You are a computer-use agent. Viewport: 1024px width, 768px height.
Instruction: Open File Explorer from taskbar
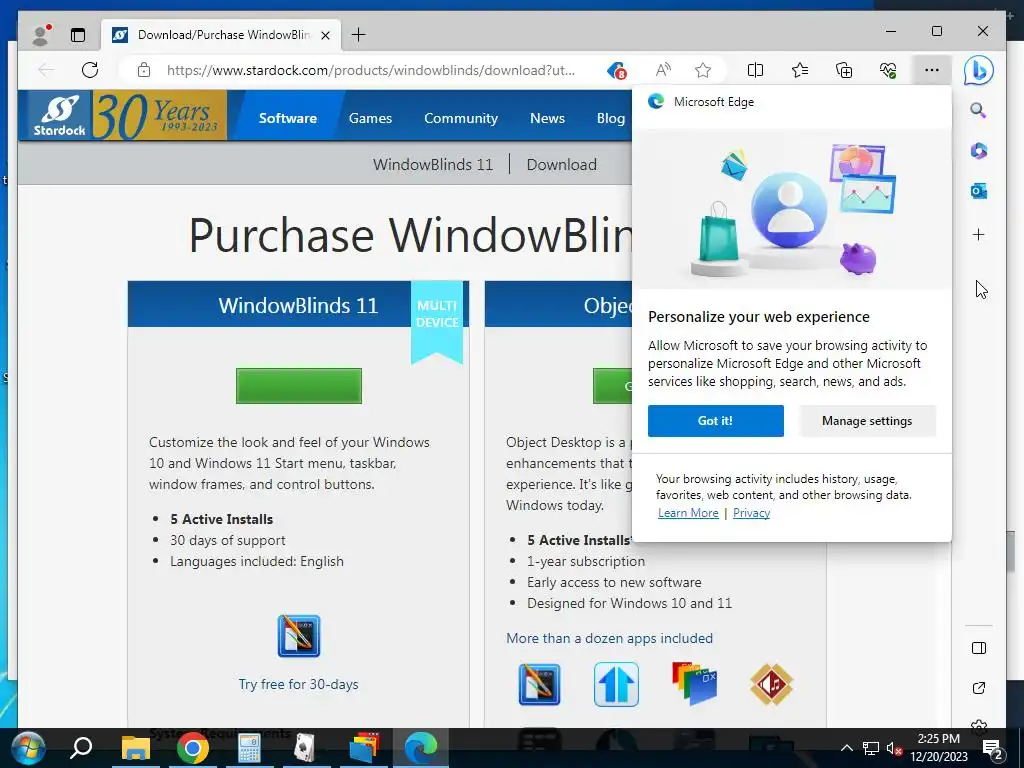[x=136, y=748]
